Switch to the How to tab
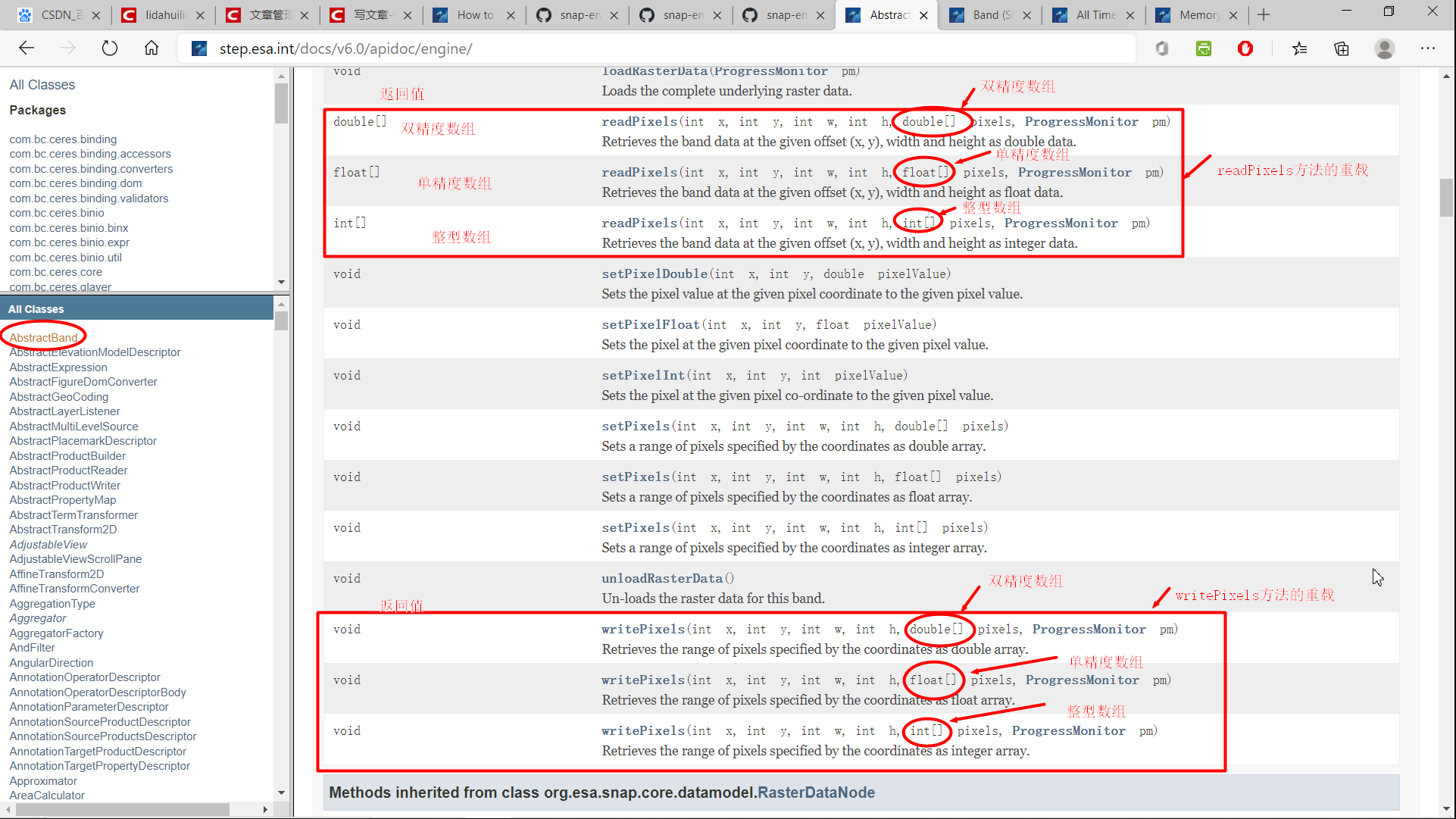The width and height of the screenshot is (1456, 819). 475,14
